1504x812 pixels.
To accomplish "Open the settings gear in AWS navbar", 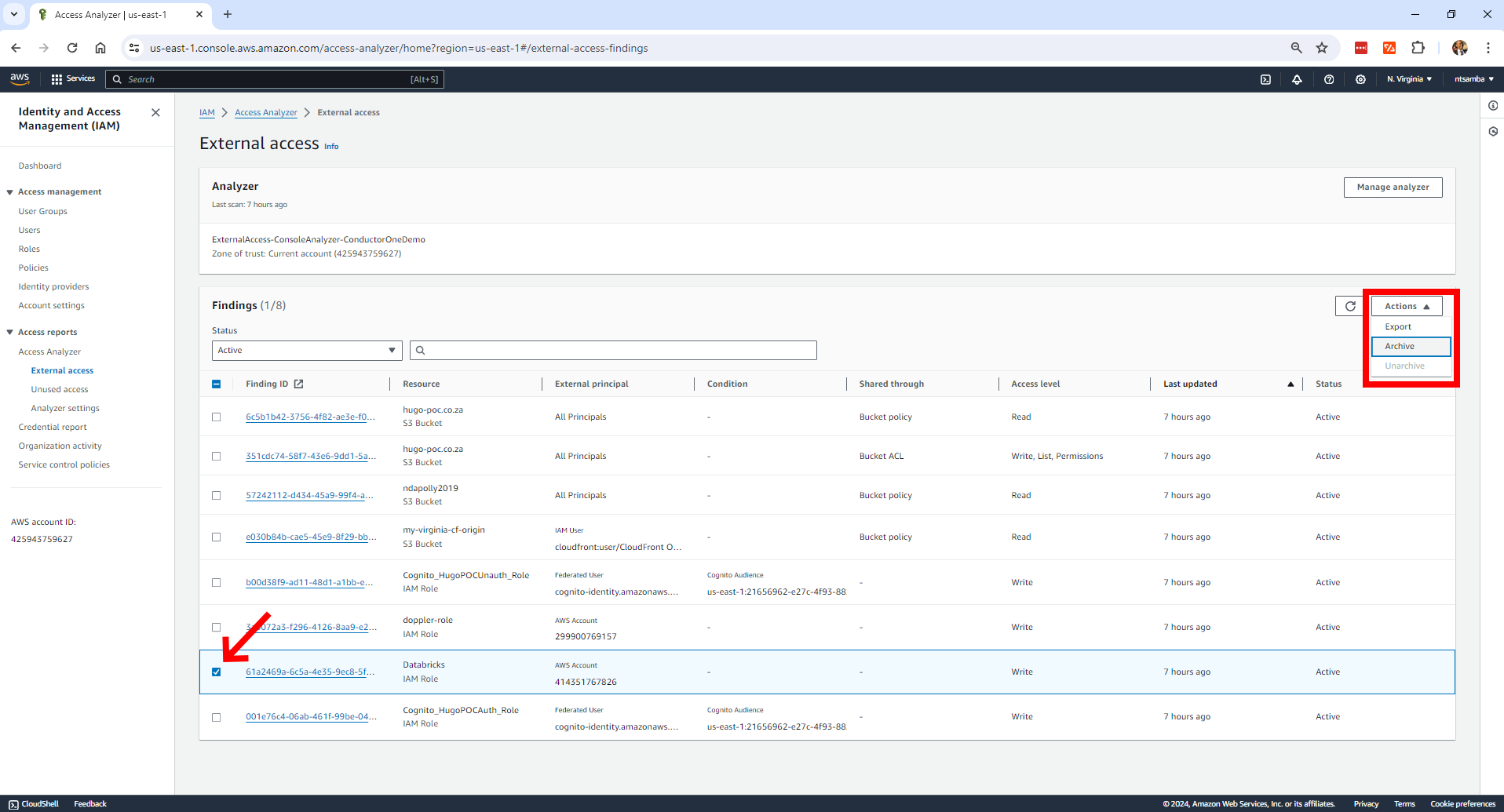I will (1360, 79).
